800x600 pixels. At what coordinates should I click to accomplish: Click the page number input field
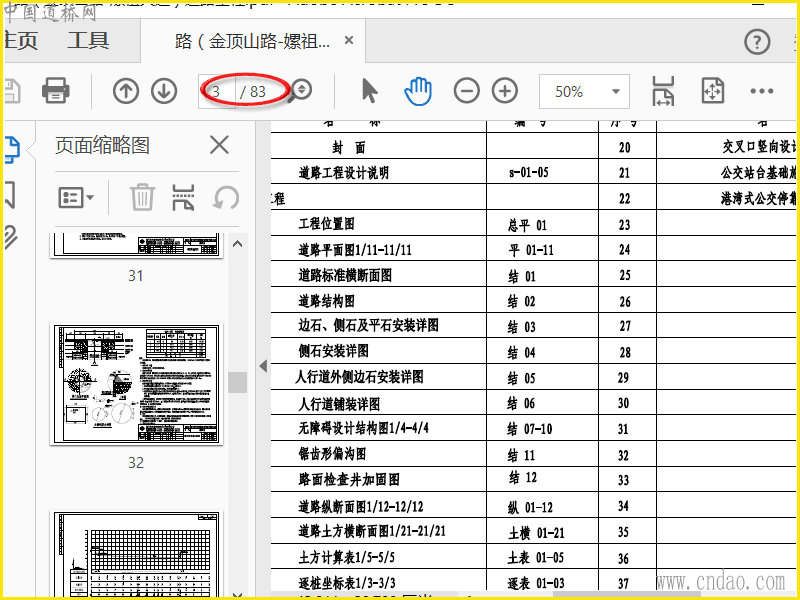coord(217,91)
